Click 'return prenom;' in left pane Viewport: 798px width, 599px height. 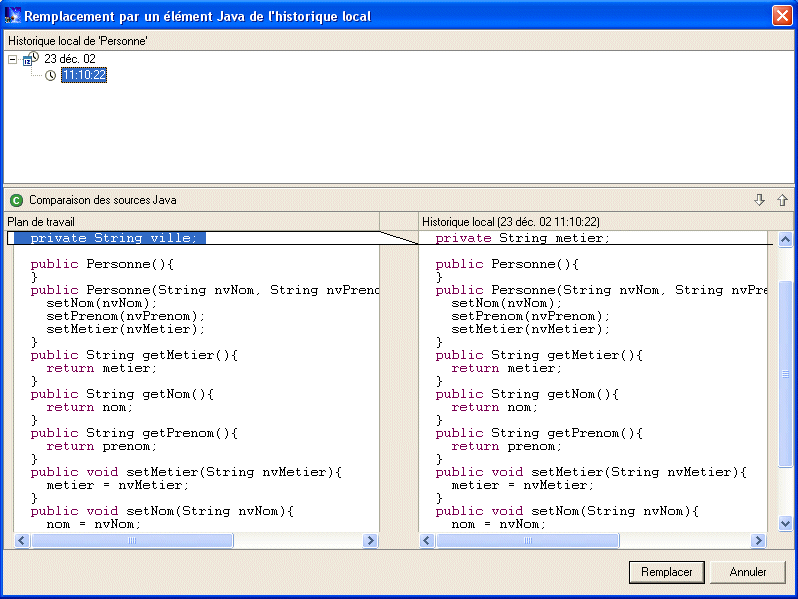coord(101,446)
